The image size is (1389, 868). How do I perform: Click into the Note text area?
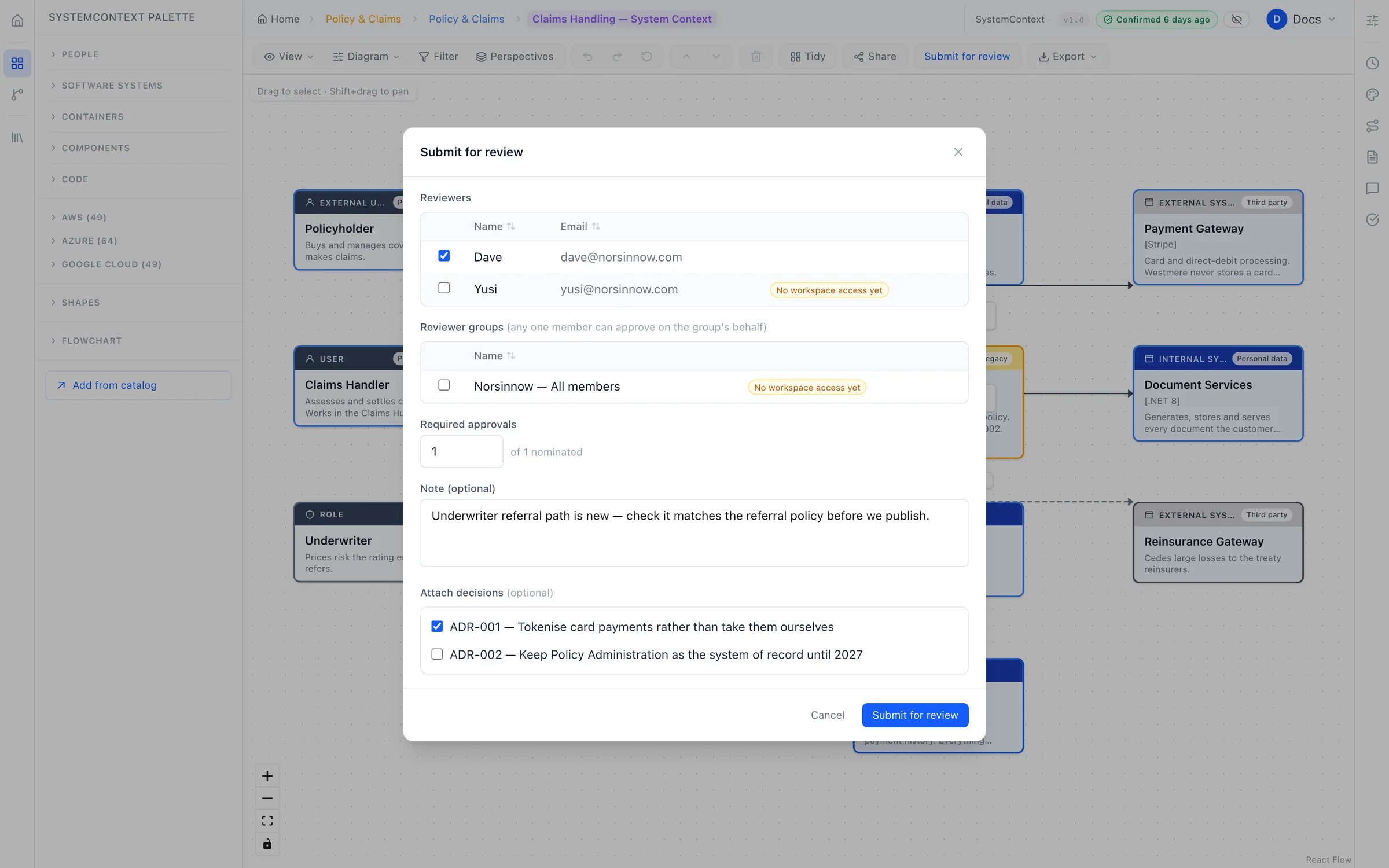point(694,532)
